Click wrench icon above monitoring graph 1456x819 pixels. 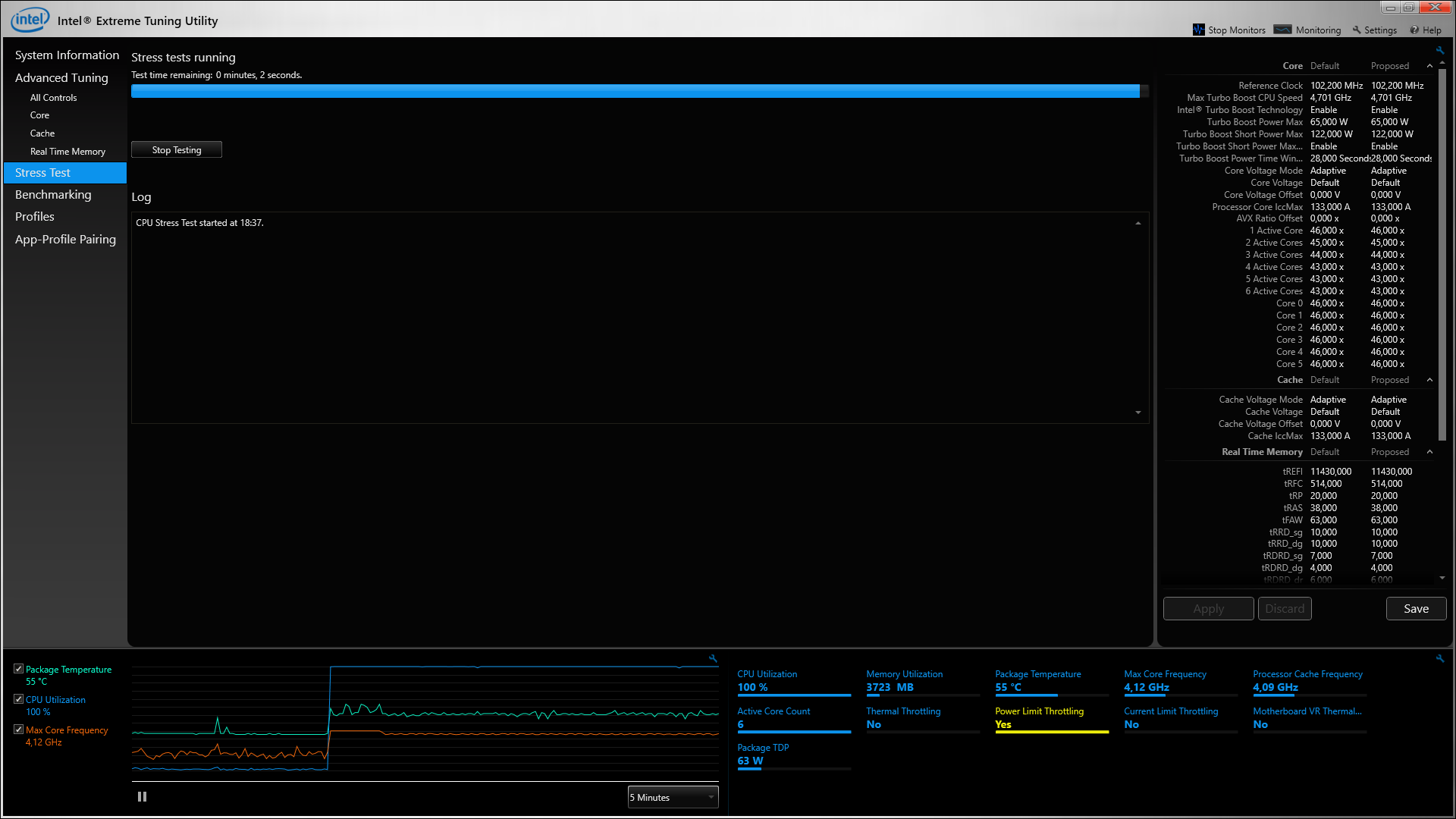coord(713,658)
